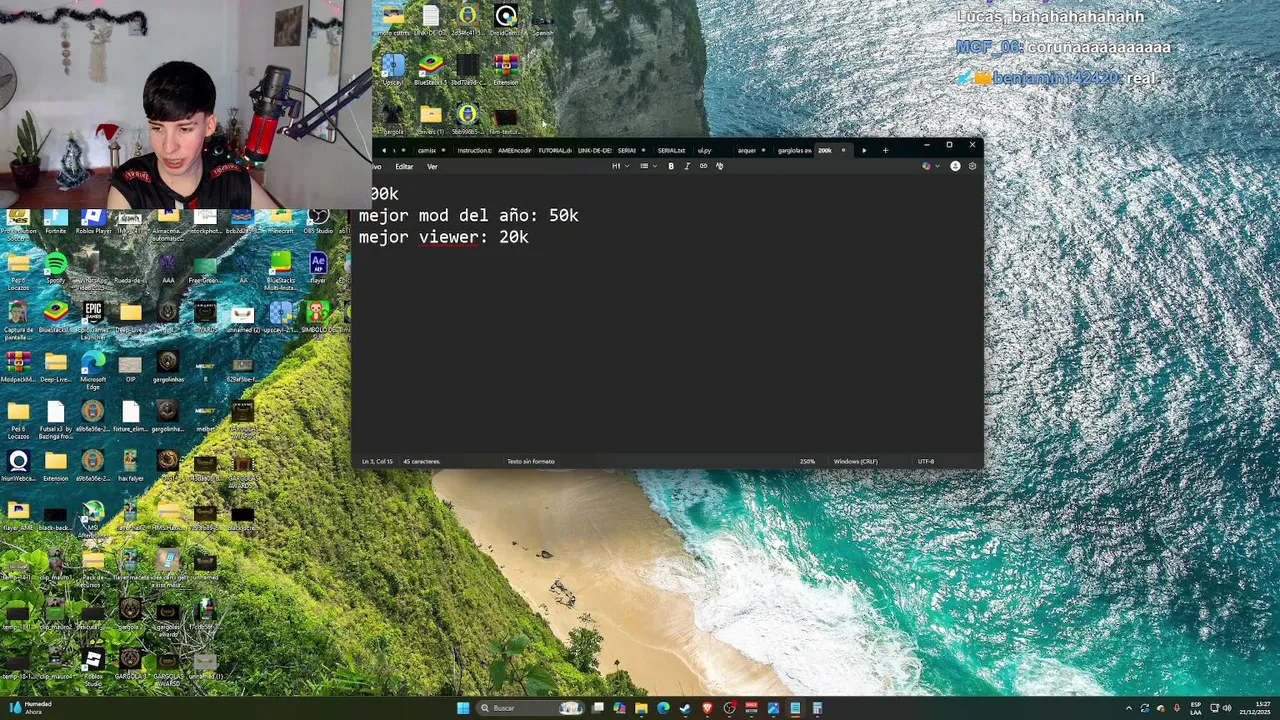Toggle bold formatting in Notepad toolbar
The image size is (1280, 720).
(x=671, y=166)
